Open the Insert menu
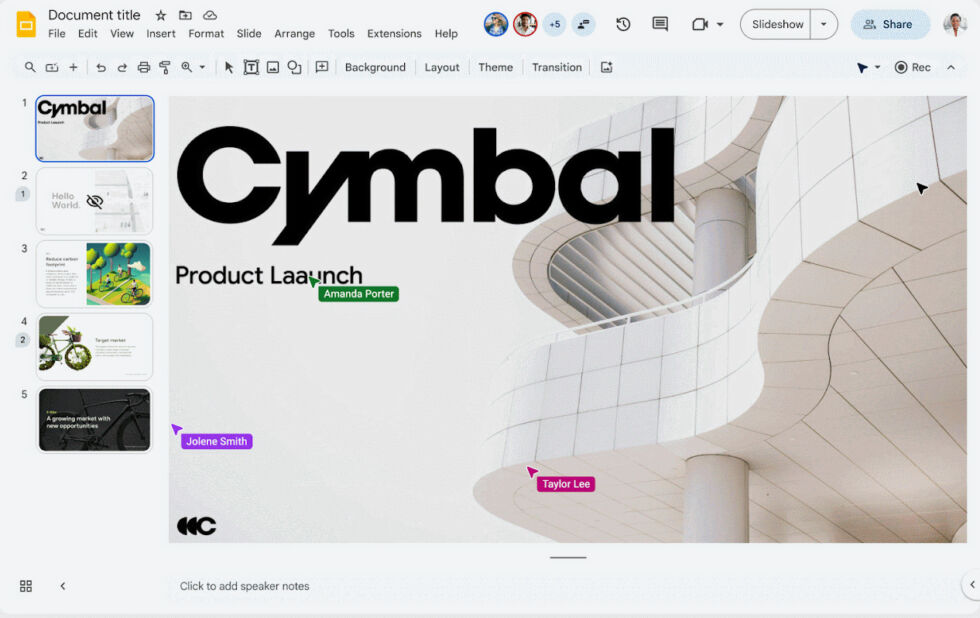Image resolution: width=980 pixels, height=618 pixels. click(161, 33)
